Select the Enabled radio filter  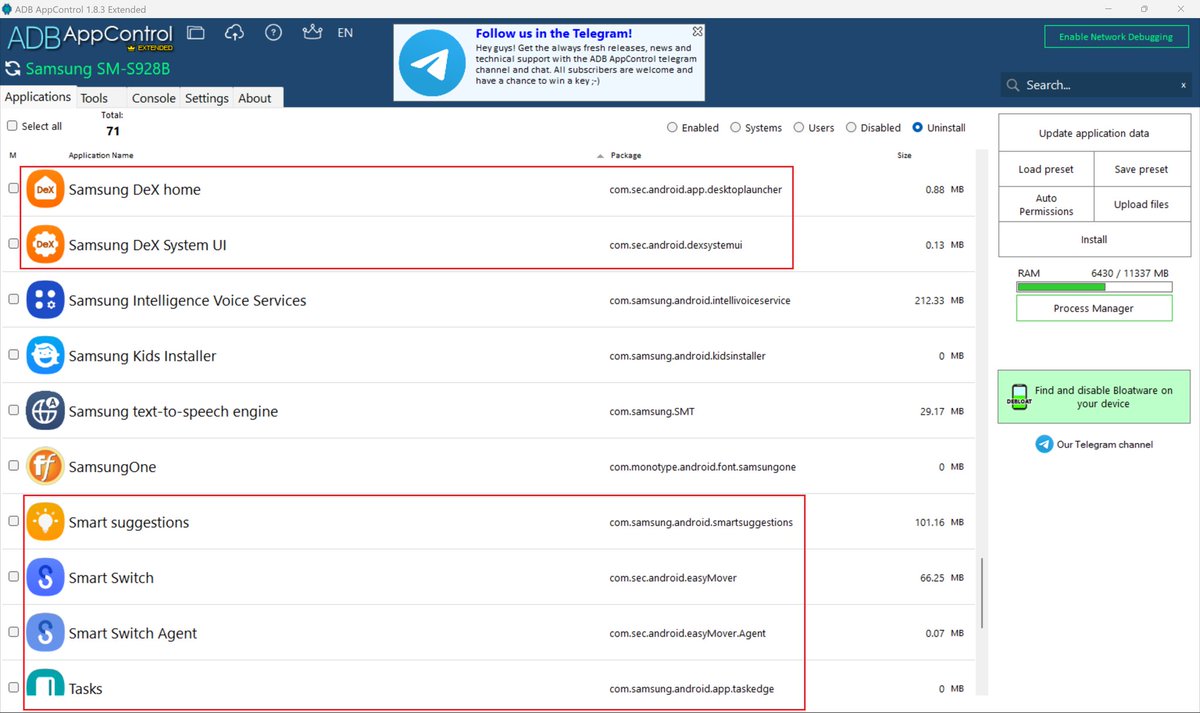(x=672, y=128)
